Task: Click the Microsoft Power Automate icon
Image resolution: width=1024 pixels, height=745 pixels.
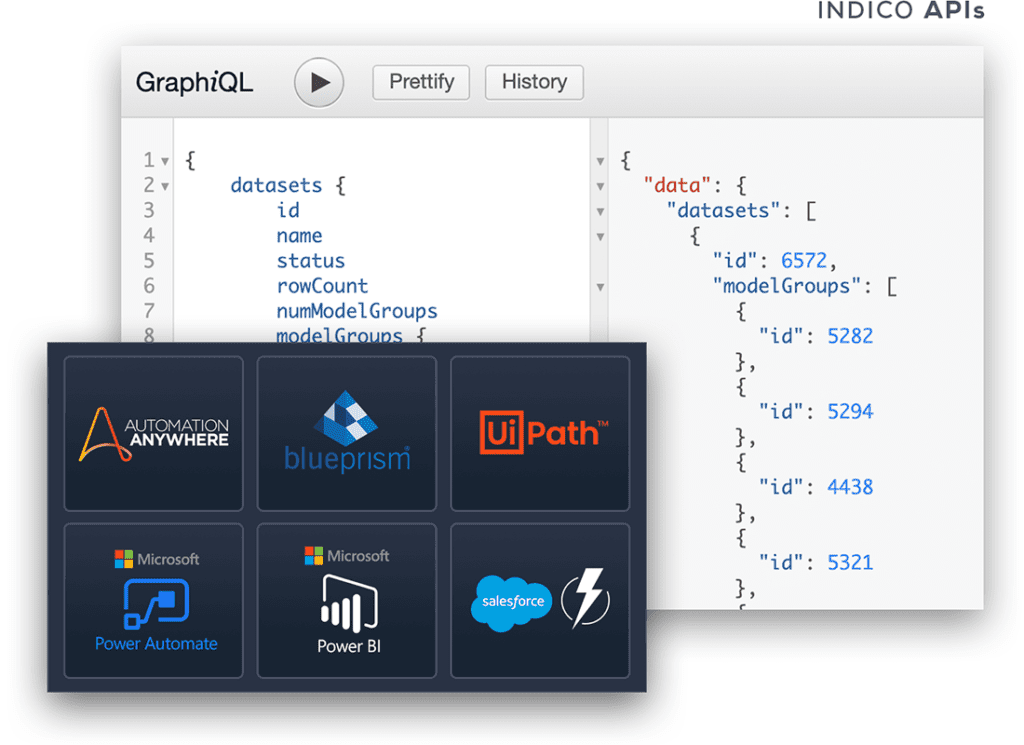Action: (156, 602)
